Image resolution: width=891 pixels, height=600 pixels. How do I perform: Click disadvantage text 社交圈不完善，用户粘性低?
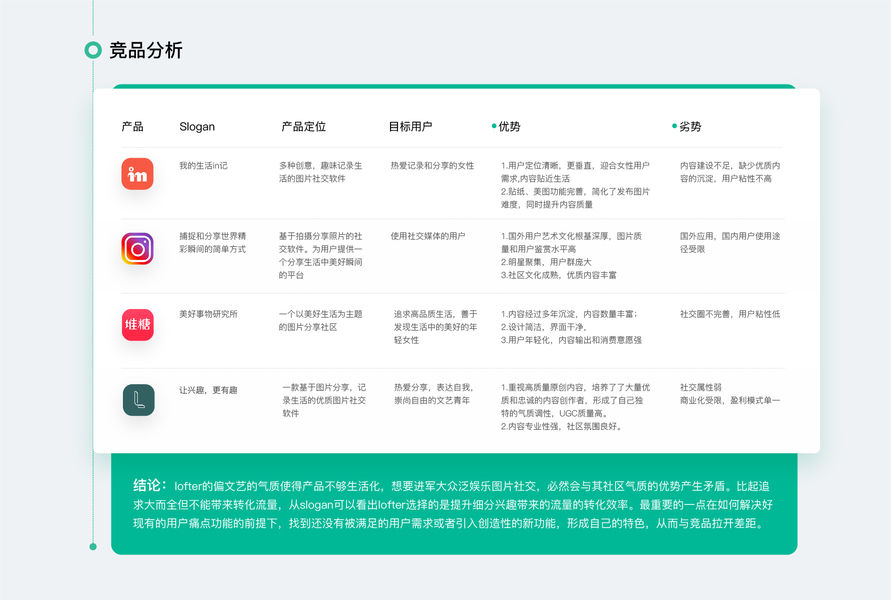[730, 314]
